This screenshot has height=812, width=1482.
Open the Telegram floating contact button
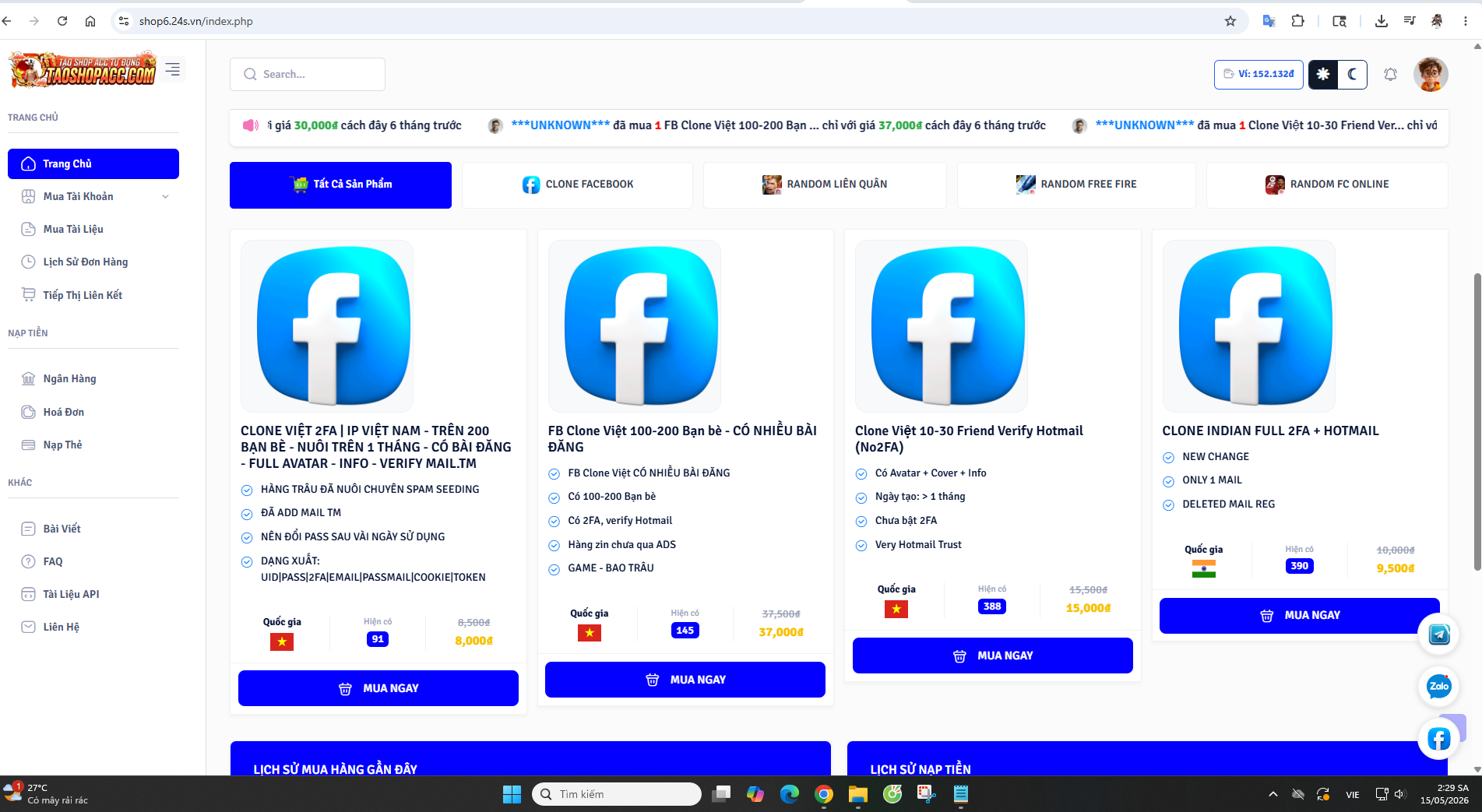point(1438,634)
